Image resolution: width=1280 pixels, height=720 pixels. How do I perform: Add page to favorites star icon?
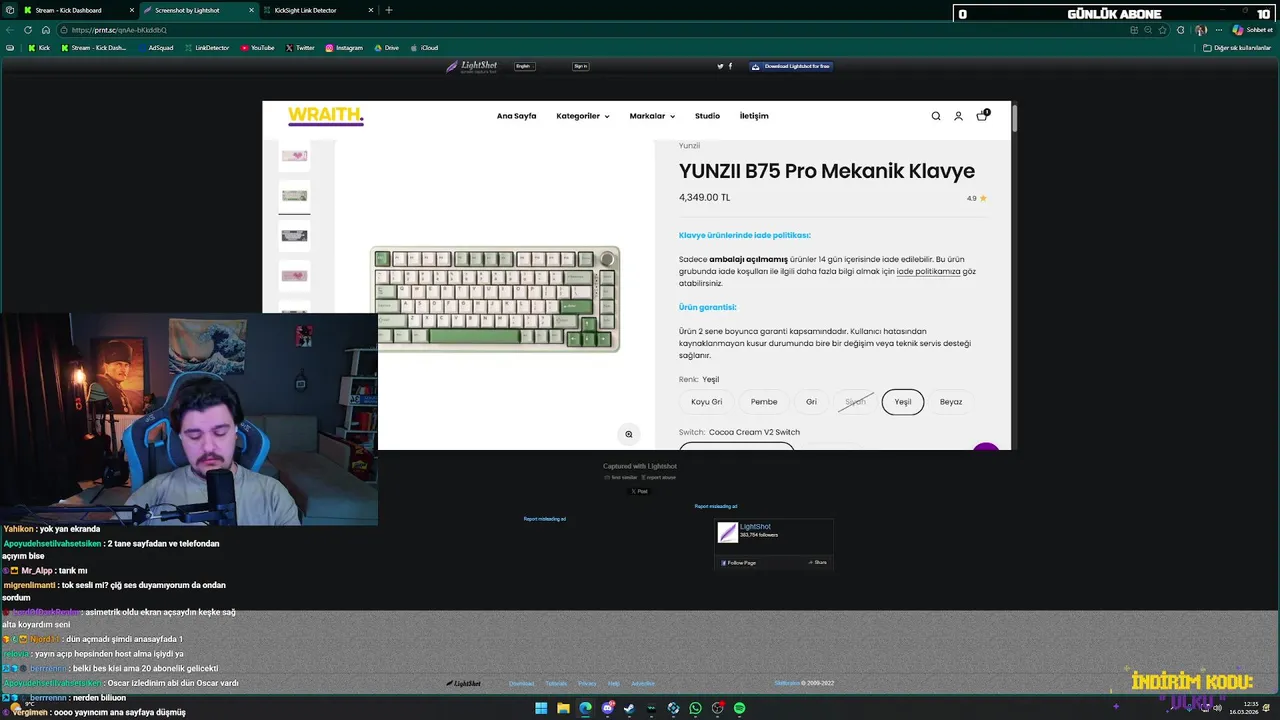[1163, 30]
